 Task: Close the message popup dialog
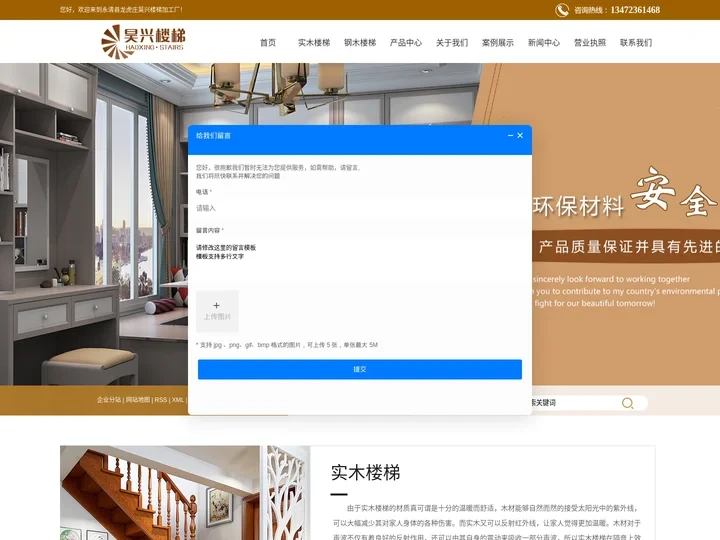(520, 135)
